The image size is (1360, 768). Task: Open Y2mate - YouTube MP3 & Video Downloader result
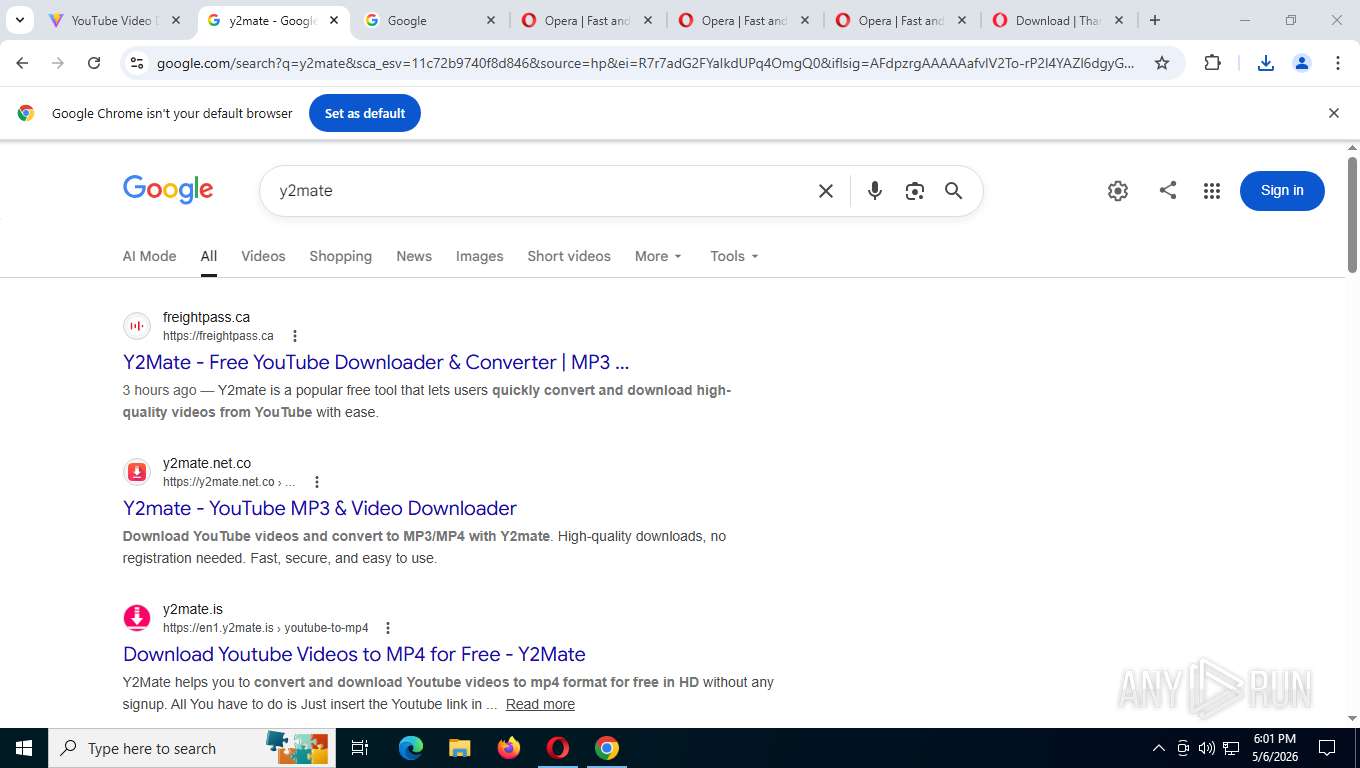pos(320,508)
